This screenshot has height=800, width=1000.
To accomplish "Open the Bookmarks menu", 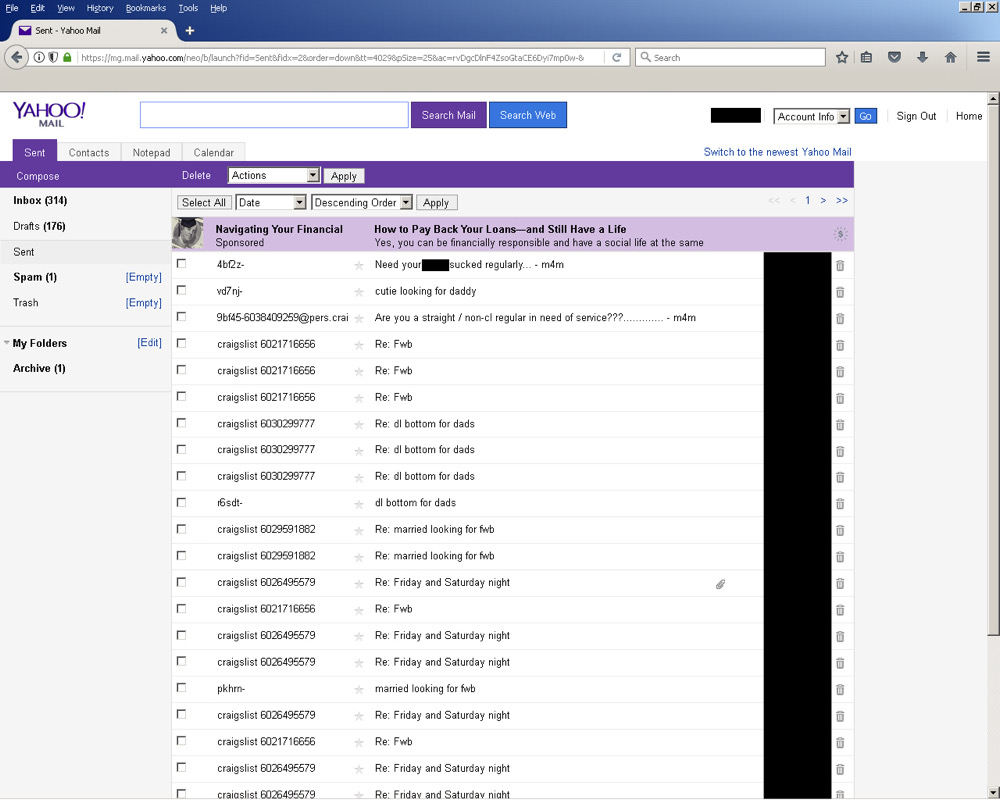I will pyautogui.click(x=146, y=8).
